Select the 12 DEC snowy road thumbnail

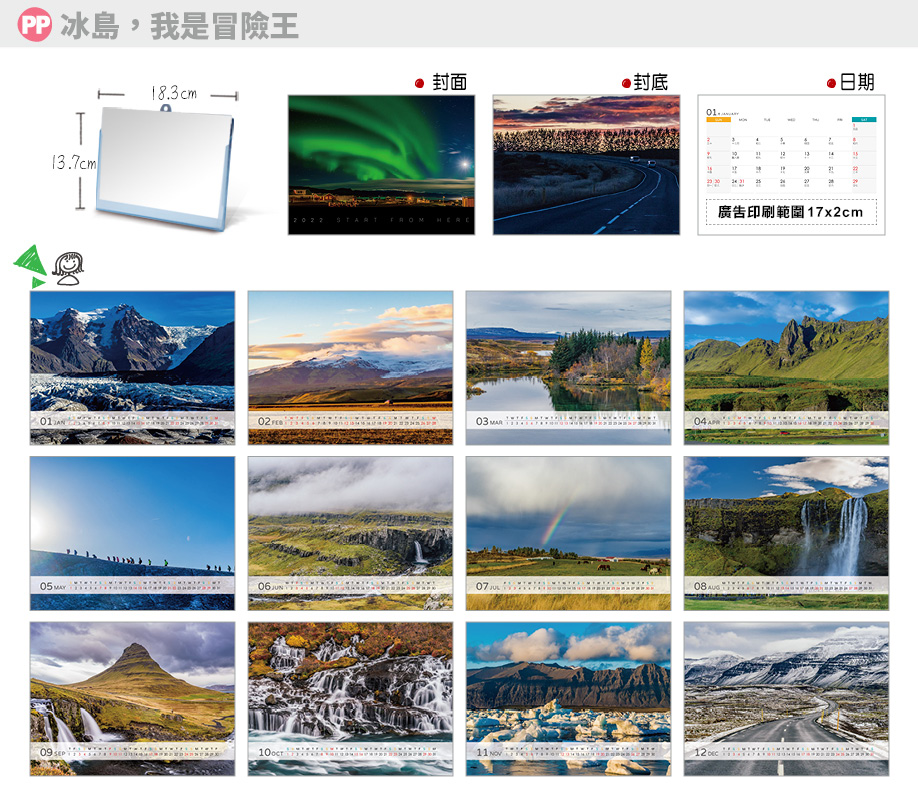786,698
